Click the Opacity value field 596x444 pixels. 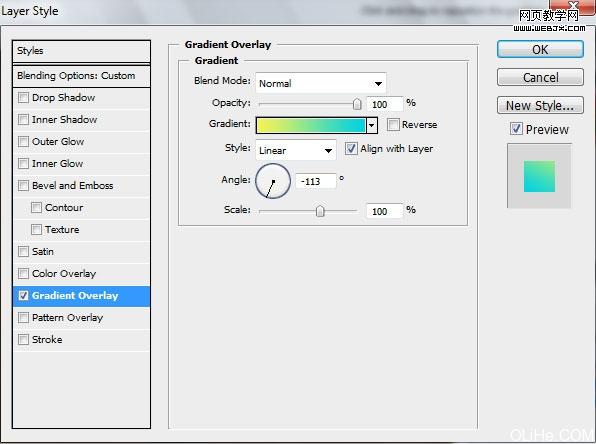point(384,104)
